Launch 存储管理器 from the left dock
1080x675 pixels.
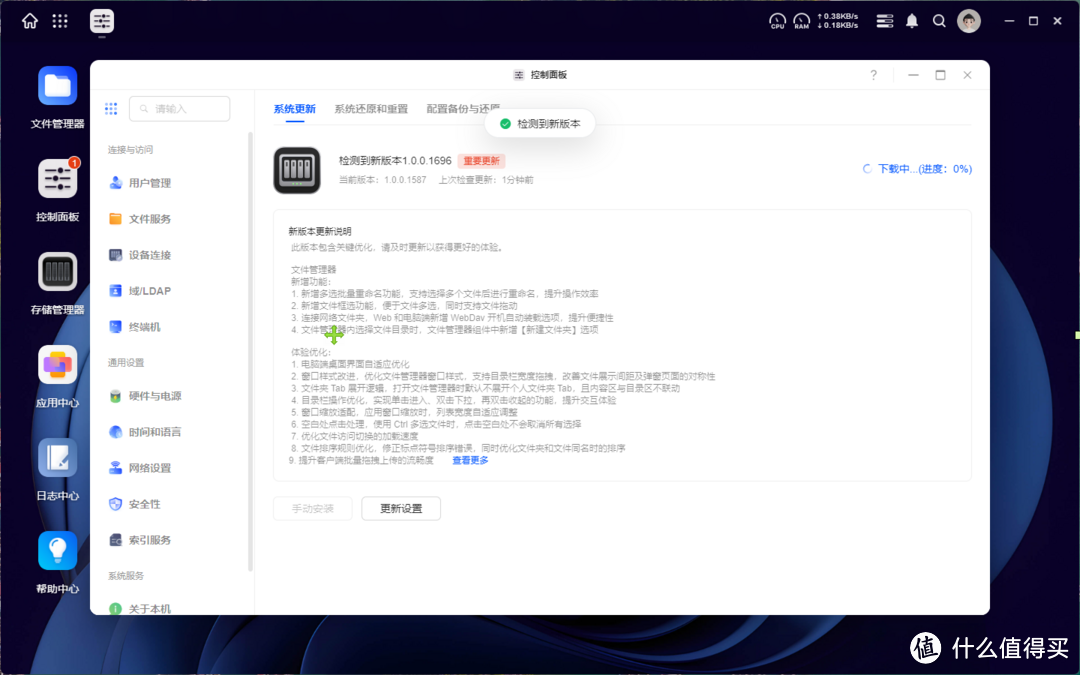point(57,272)
